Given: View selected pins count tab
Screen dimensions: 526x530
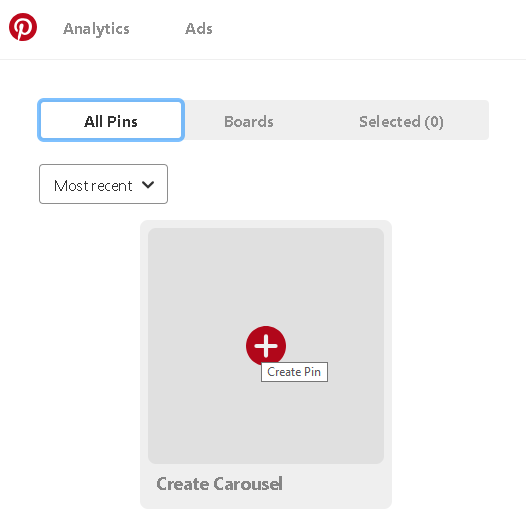Looking at the screenshot, I should click(401, 121).
